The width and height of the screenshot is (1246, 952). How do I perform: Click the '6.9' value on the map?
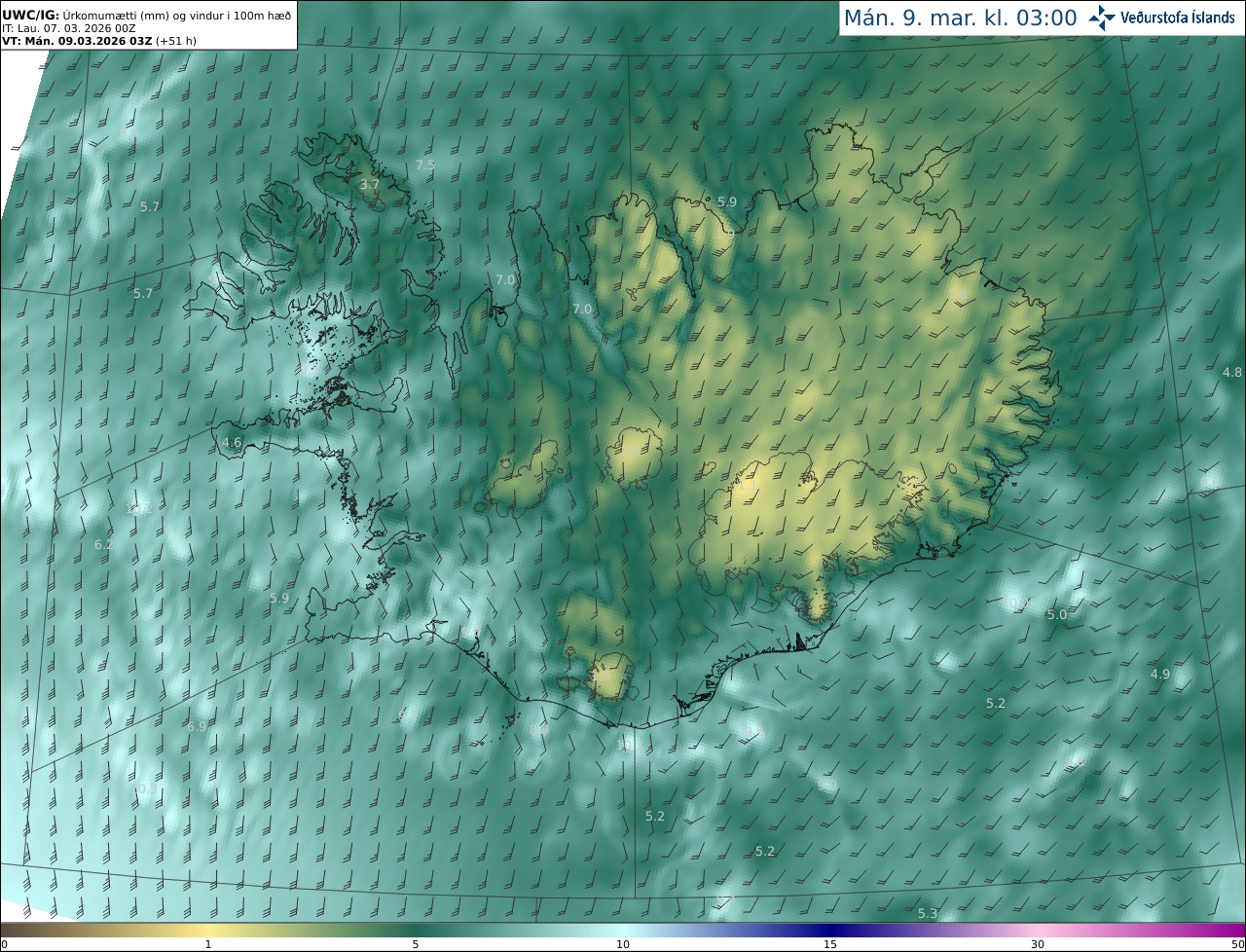coord(197,726)
